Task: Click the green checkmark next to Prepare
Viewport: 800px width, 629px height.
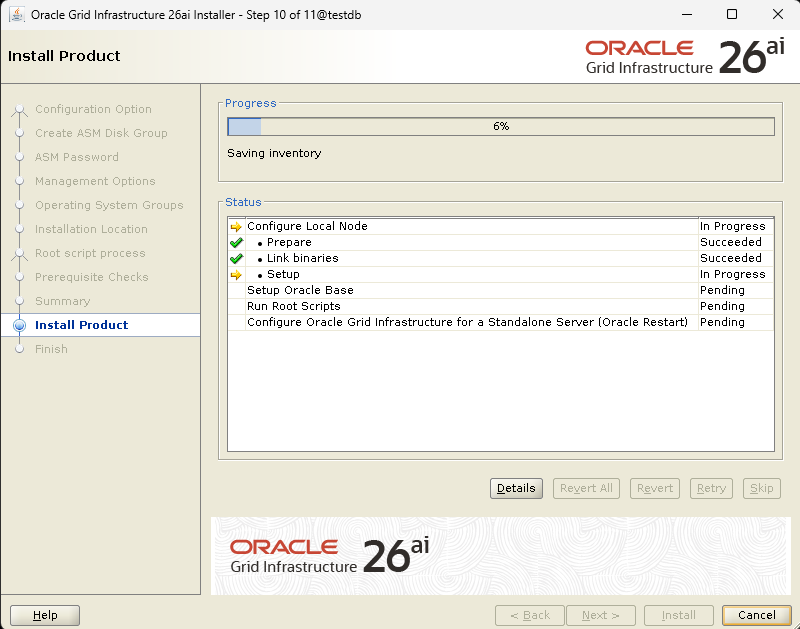Action: [236, 242]
